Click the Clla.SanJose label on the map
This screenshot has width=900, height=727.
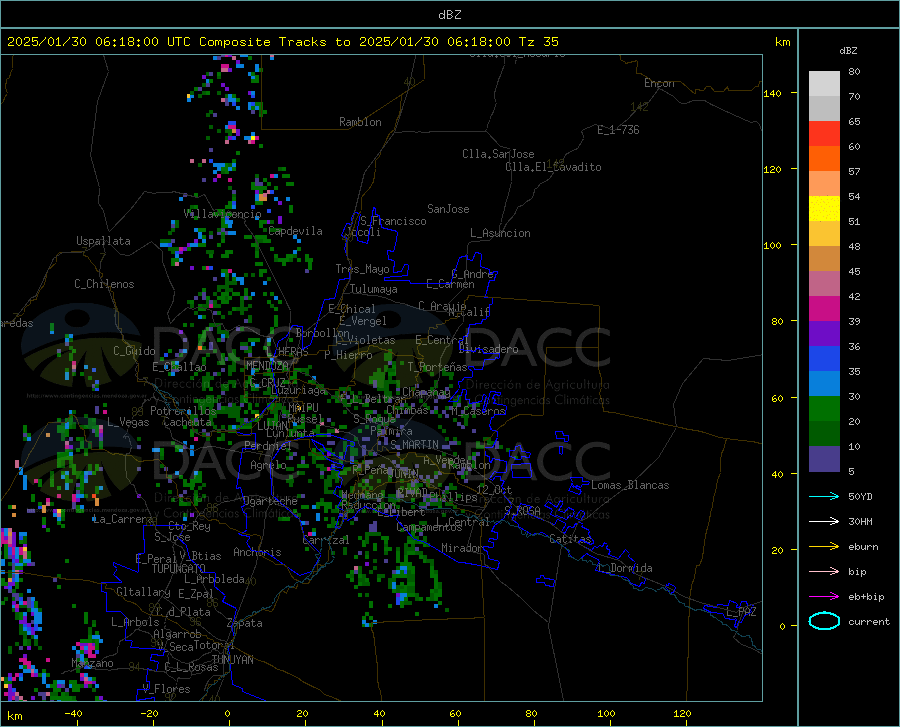pos(498,154)
